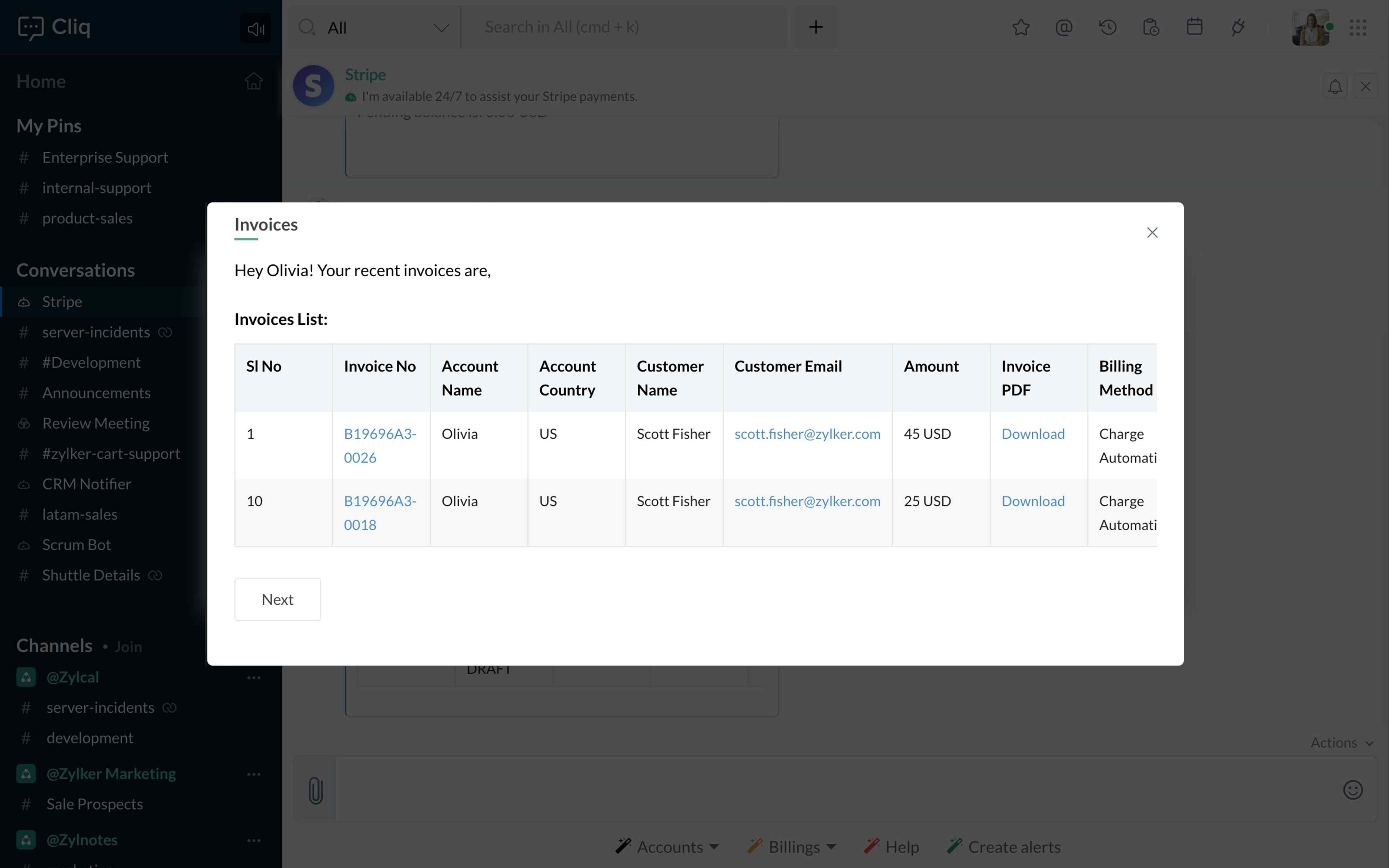Open @Zylker Marketing more options ellipsis

(254, 774)
